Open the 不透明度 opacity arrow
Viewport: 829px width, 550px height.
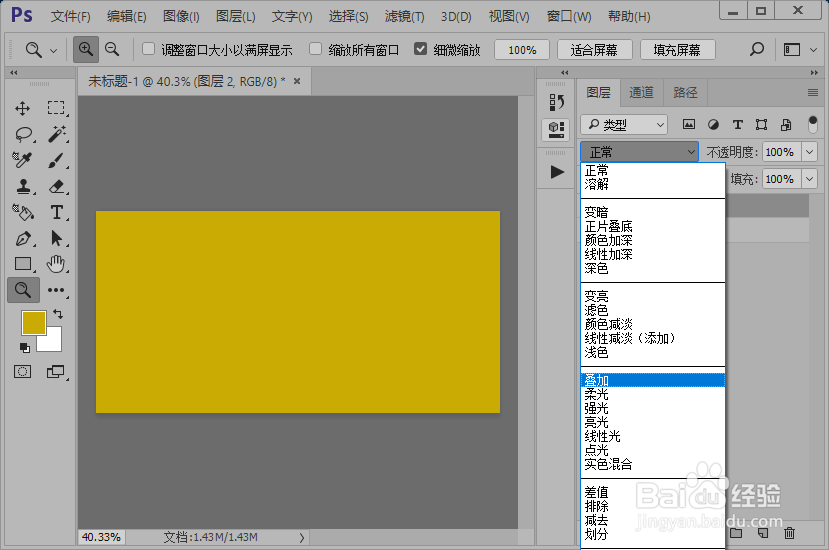tap(809, 152)
